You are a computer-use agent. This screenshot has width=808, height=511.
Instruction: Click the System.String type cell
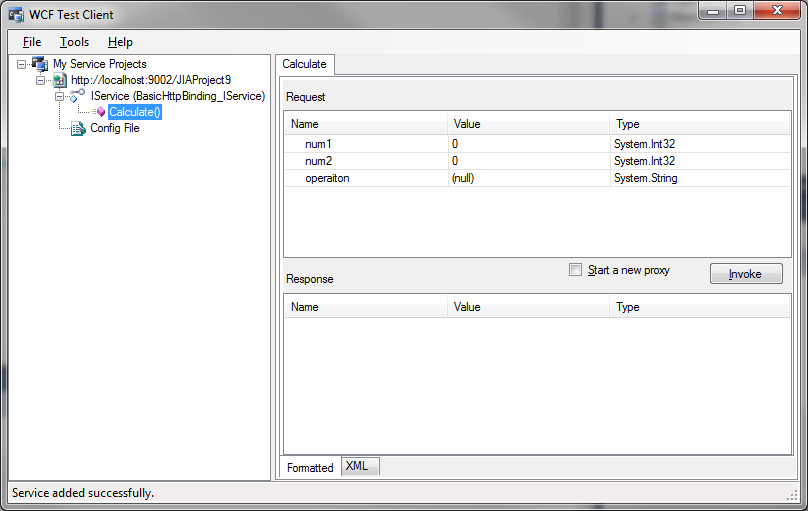point(700,178)
